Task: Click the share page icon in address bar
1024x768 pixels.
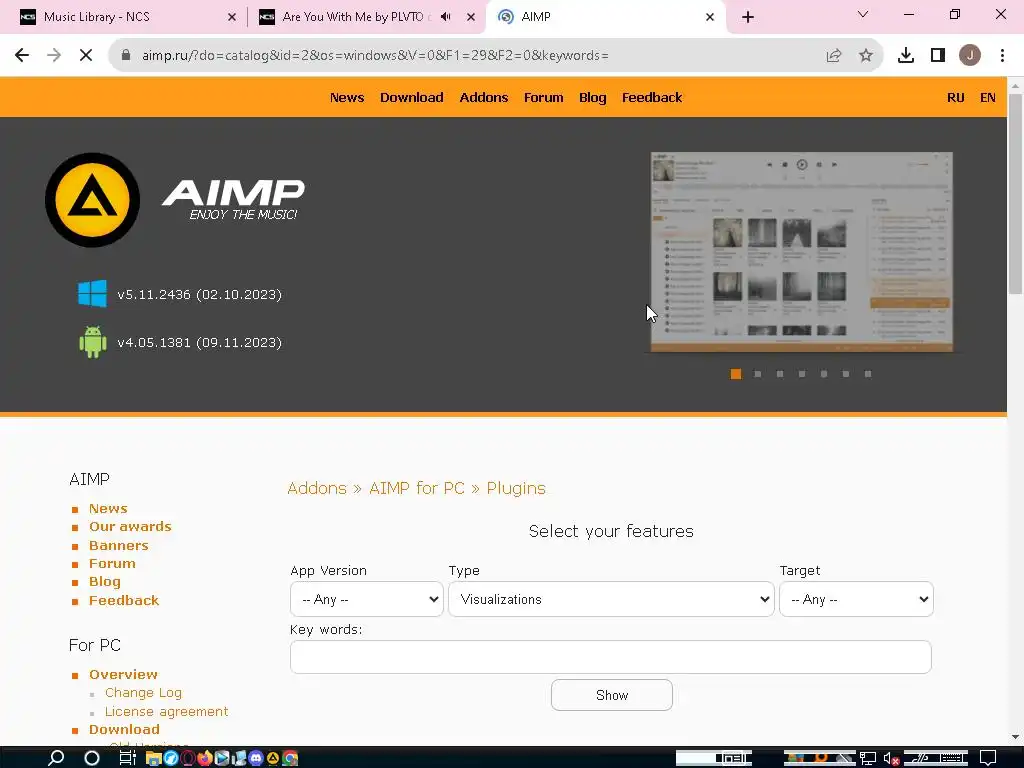Action: click(834, 56)
